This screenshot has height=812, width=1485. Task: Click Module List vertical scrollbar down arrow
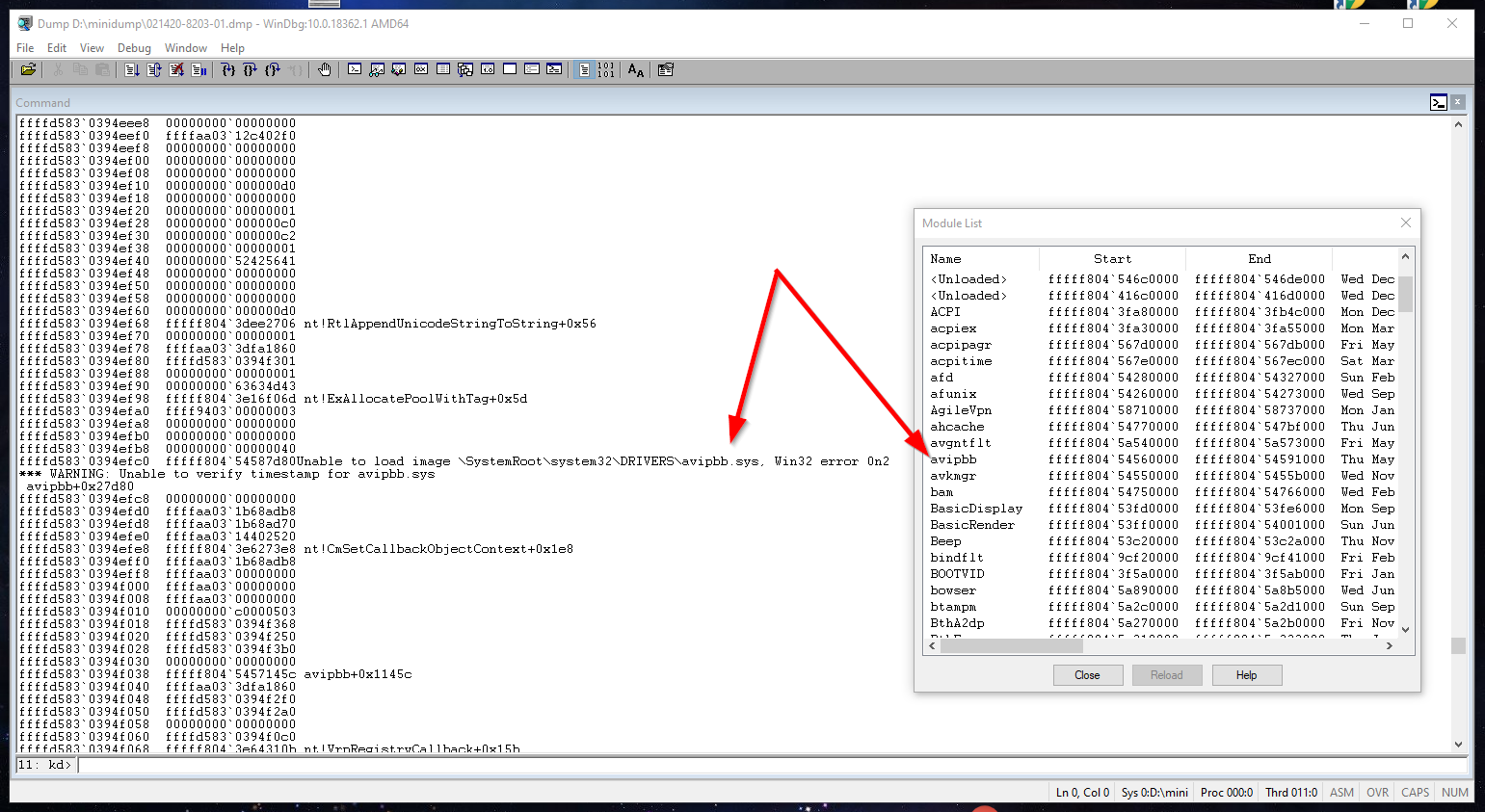1405,630
